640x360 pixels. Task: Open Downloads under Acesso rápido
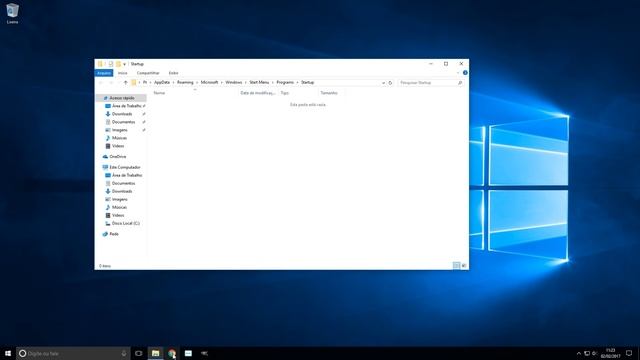pos(122,114)
